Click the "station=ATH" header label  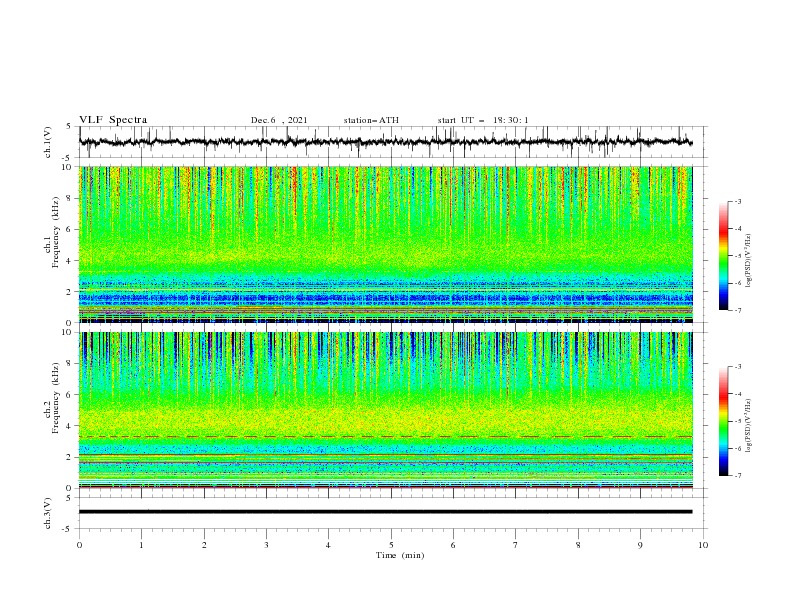pyautogui.click(x=371, y=120)
